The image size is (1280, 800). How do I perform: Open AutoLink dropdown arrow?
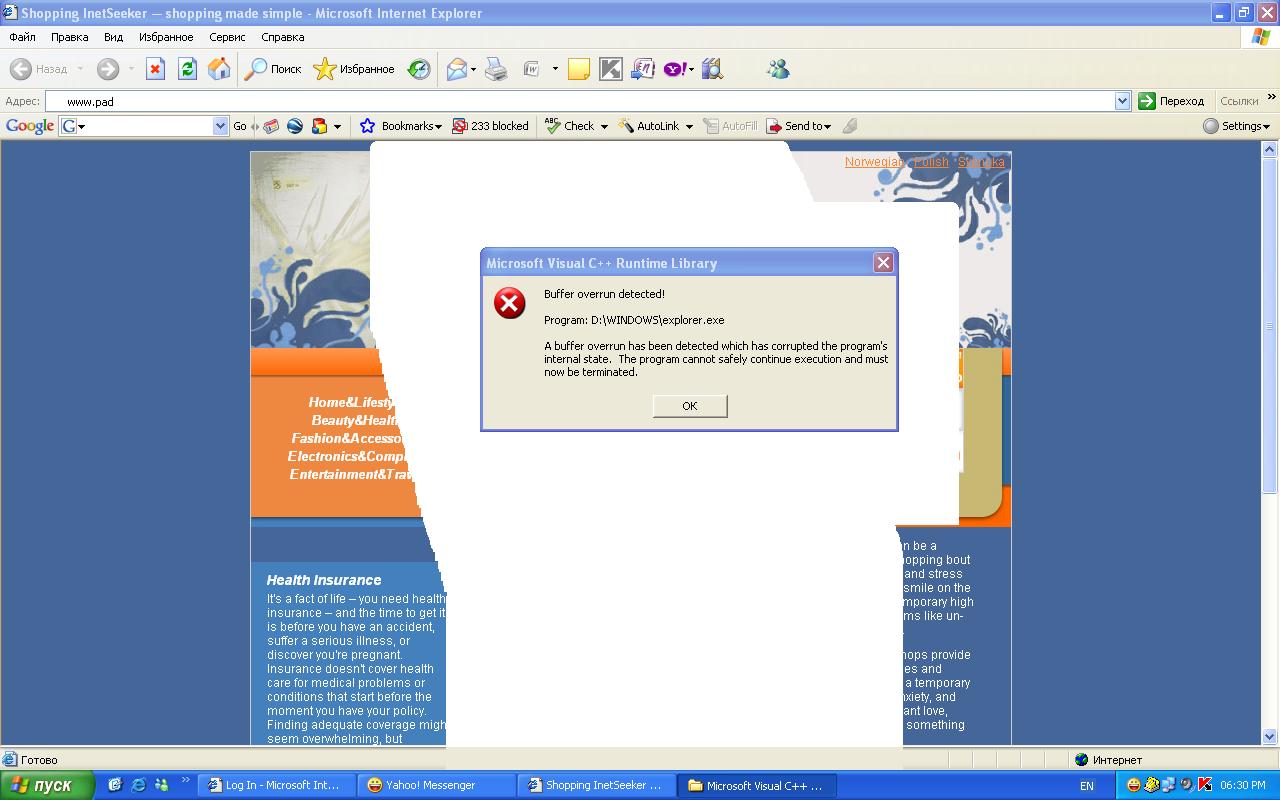[689, 126]
